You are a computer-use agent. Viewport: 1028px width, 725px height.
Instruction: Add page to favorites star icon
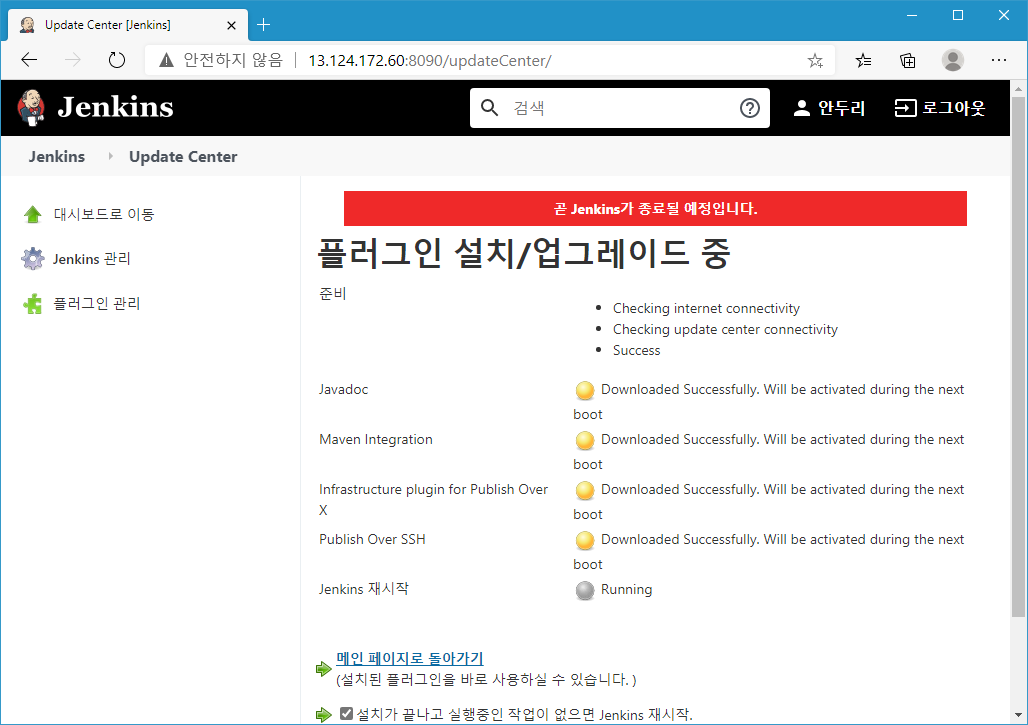click(x=815, y=60)
